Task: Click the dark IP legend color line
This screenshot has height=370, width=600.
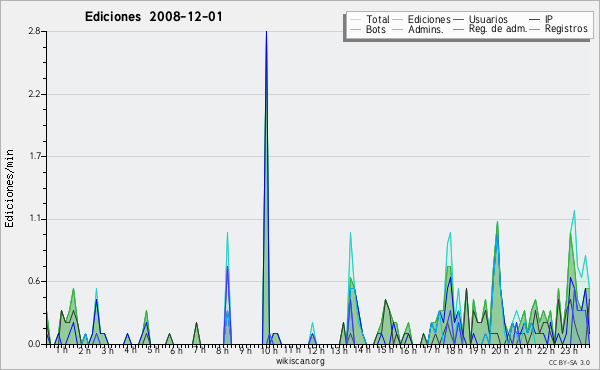Action: [x=535, y=20]
